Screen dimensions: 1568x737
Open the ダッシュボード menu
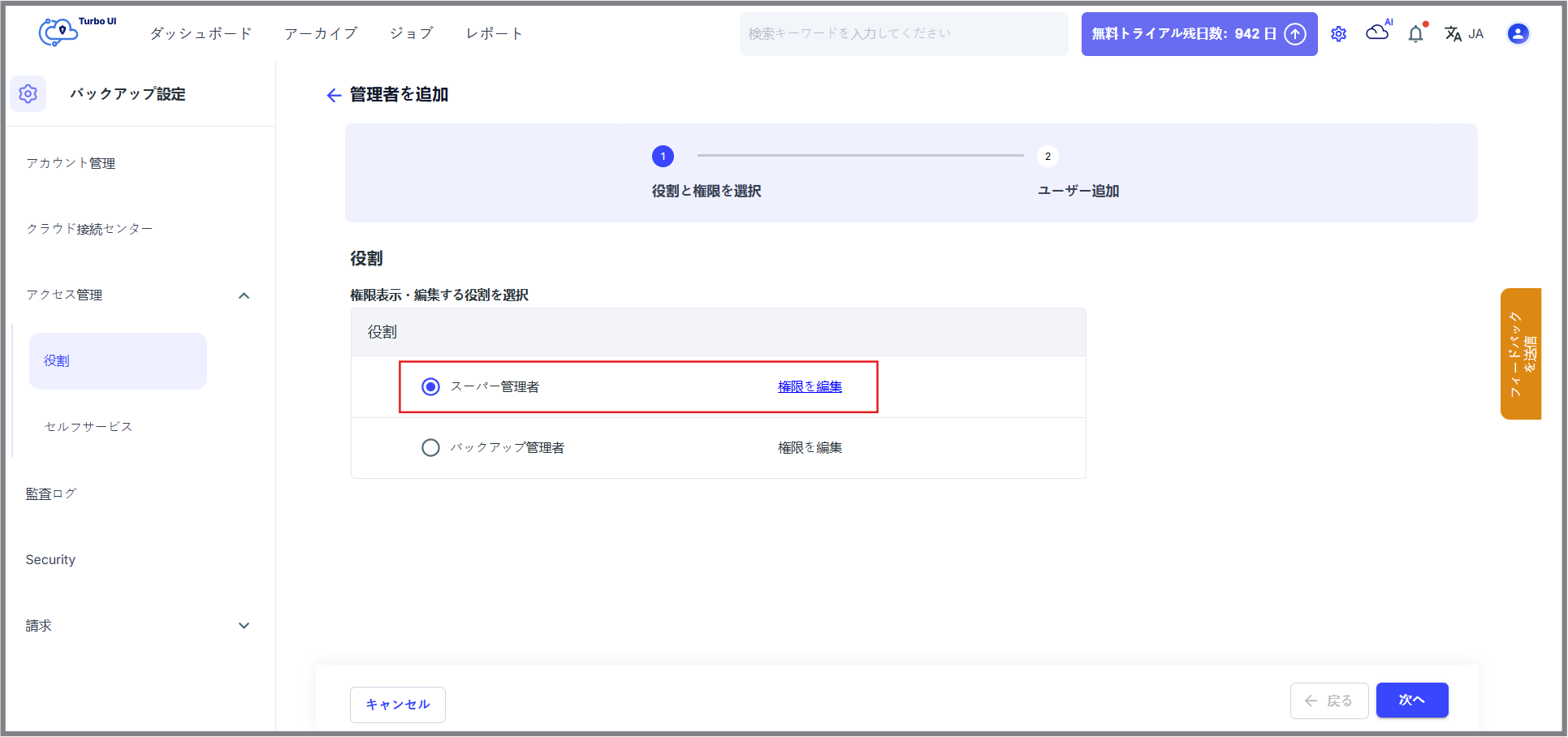[x=201, y=33]
